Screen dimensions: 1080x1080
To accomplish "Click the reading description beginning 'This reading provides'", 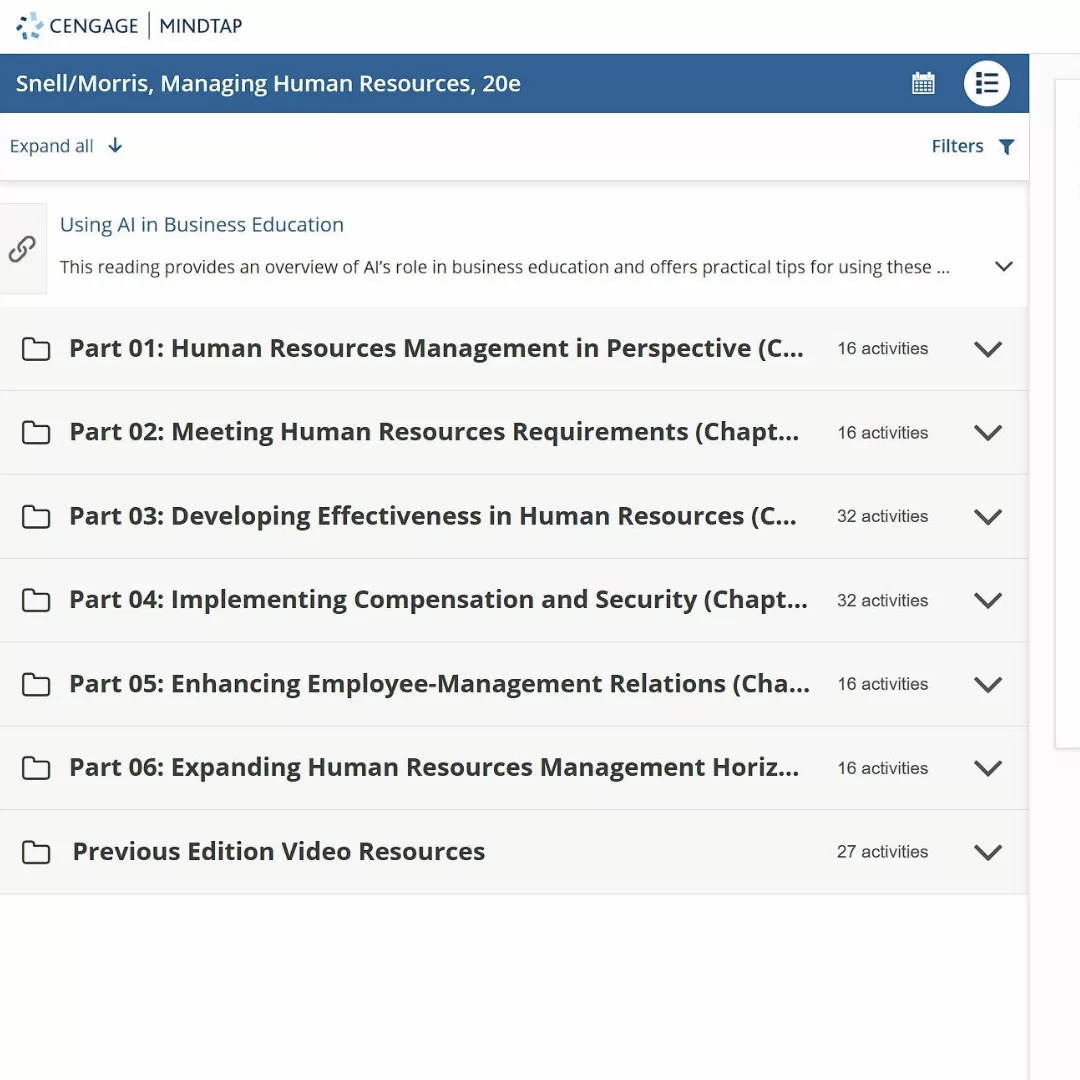I will tap(505, 267).
